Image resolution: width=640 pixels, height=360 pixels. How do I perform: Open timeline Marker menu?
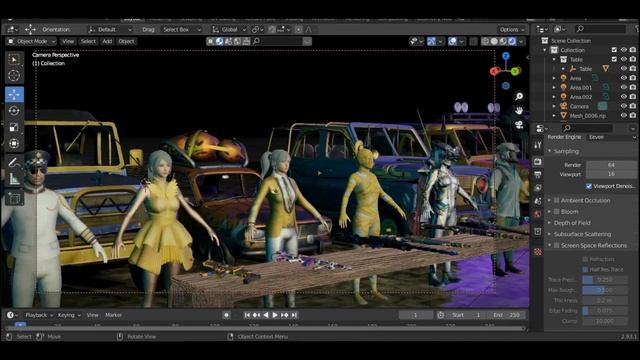coord(113,315)
